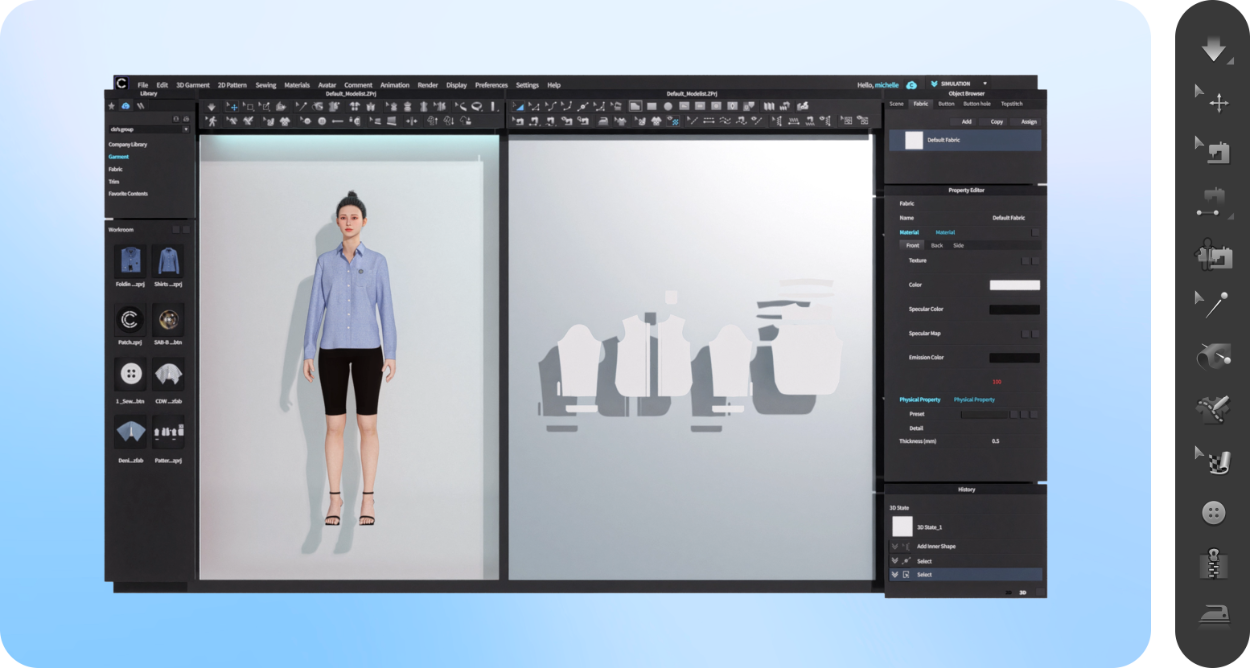Select the large Select/Move arrow-cross icon

click(x=1214, y=100)
